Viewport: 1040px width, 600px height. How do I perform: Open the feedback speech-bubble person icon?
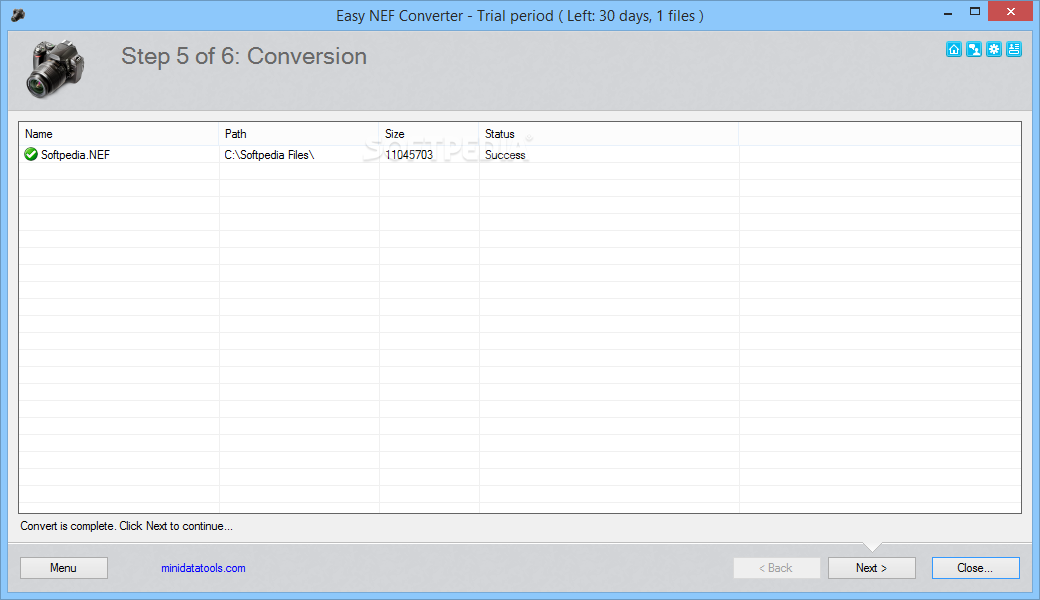click(x=974, y=49)
